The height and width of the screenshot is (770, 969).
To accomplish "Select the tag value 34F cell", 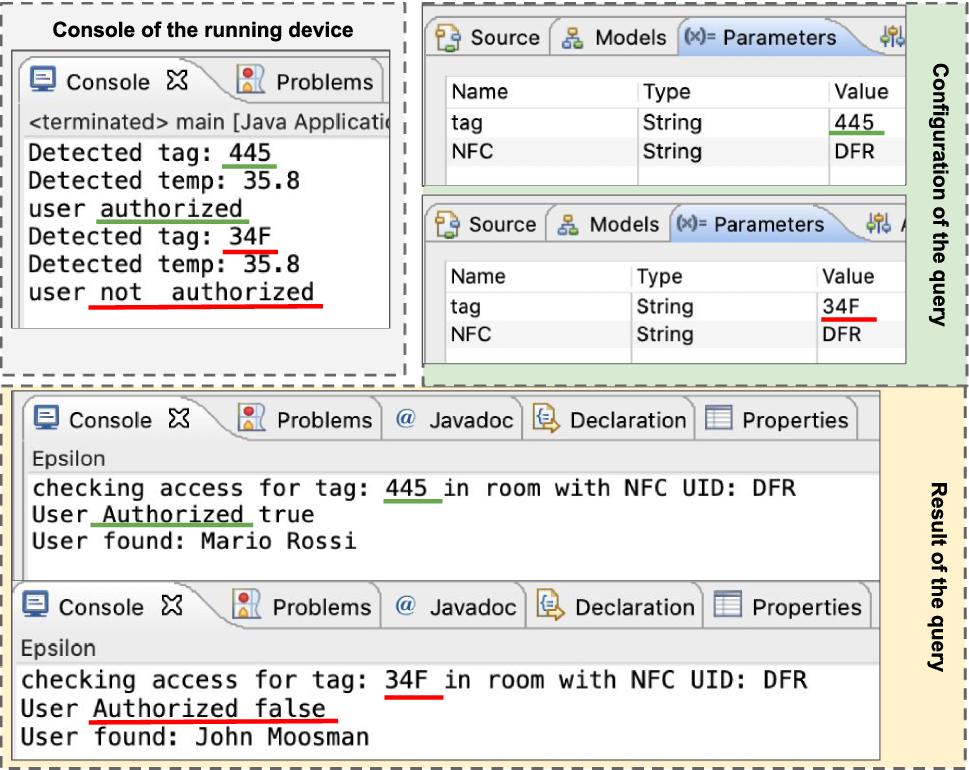I will (841, 306).
